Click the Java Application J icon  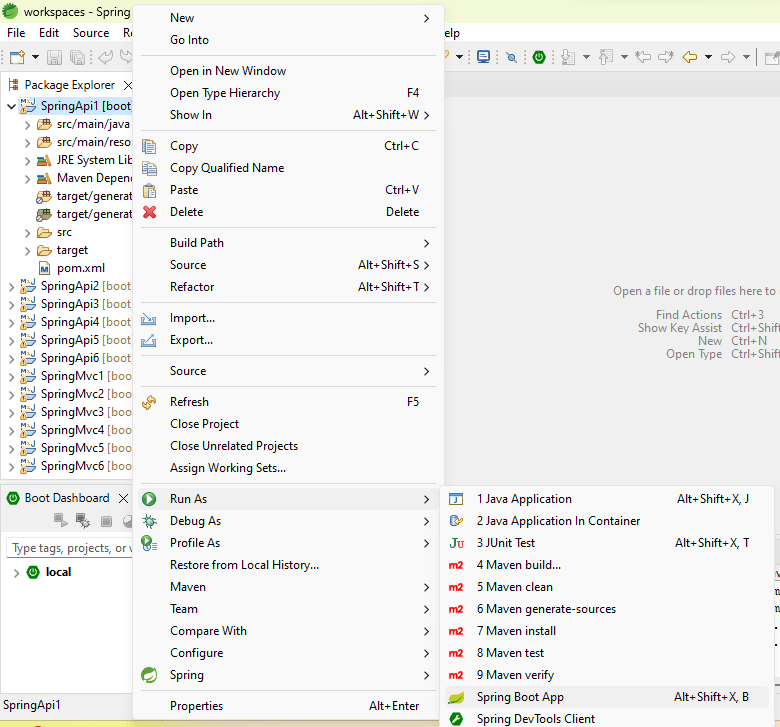[456, 499]
